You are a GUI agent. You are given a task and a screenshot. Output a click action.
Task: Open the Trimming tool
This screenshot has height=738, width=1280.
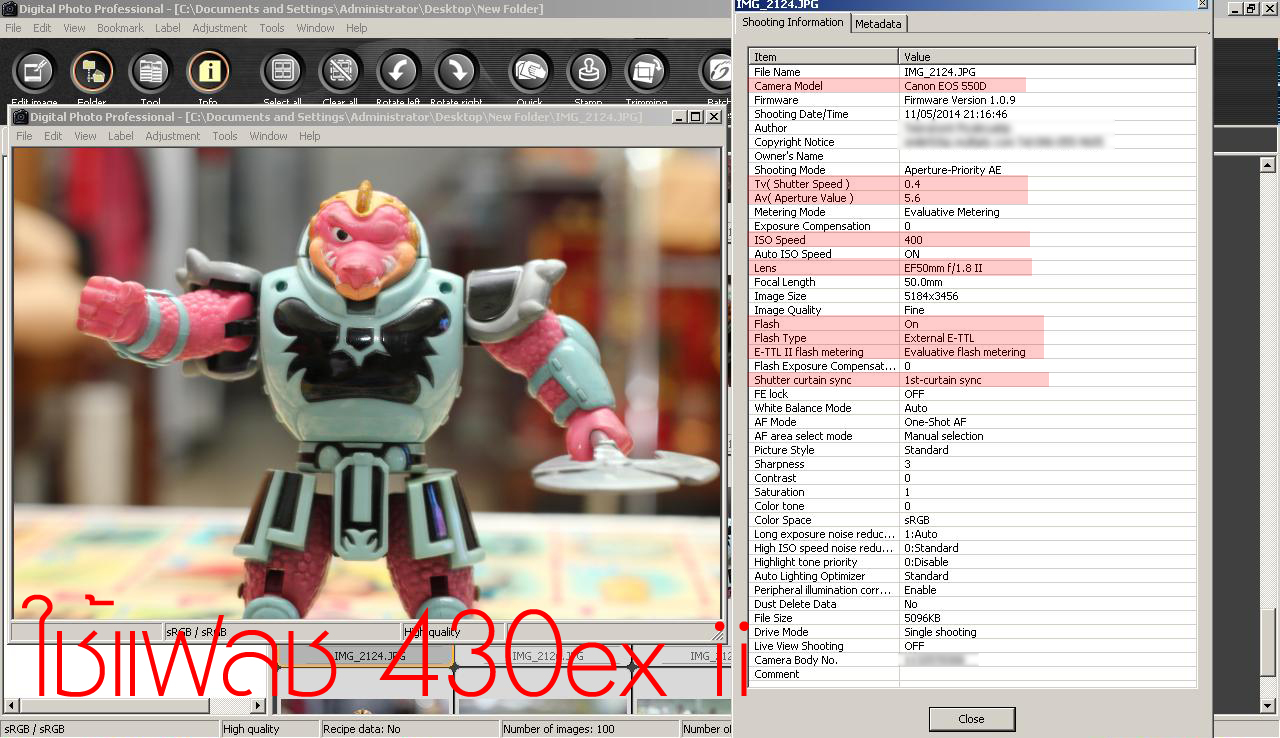646,72
